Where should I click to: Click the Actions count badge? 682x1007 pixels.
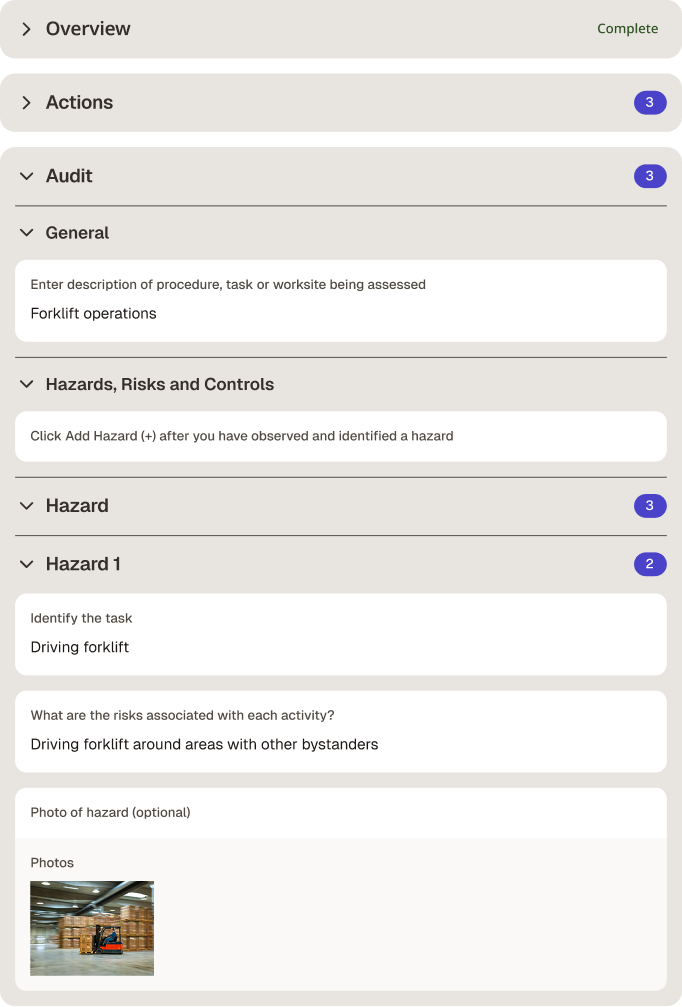(650, 103)
